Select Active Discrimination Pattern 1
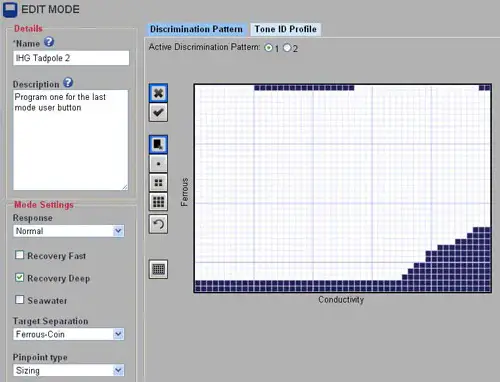The image size is (500, 382). point(268,48)
